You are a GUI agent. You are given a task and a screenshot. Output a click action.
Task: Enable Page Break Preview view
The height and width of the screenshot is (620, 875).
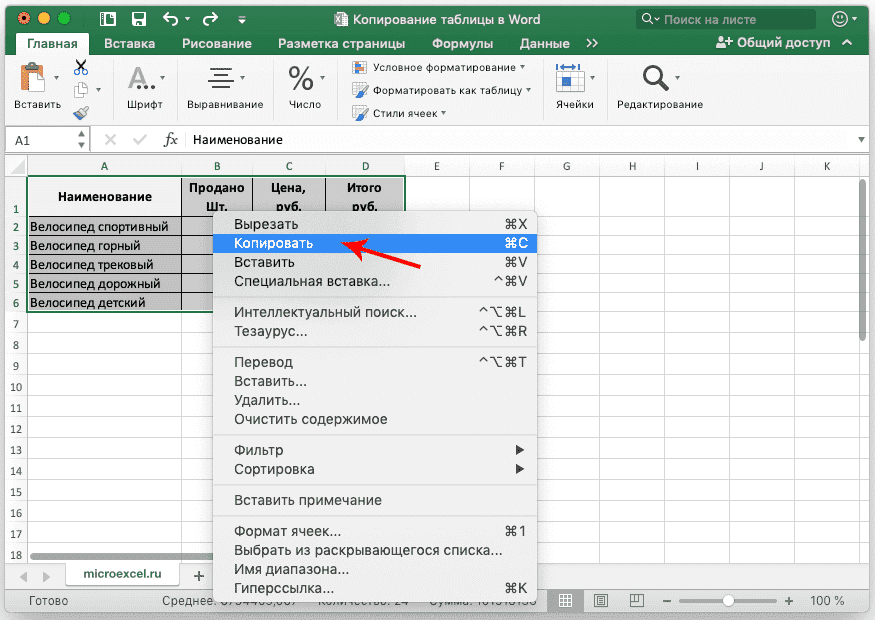[636, 600]
